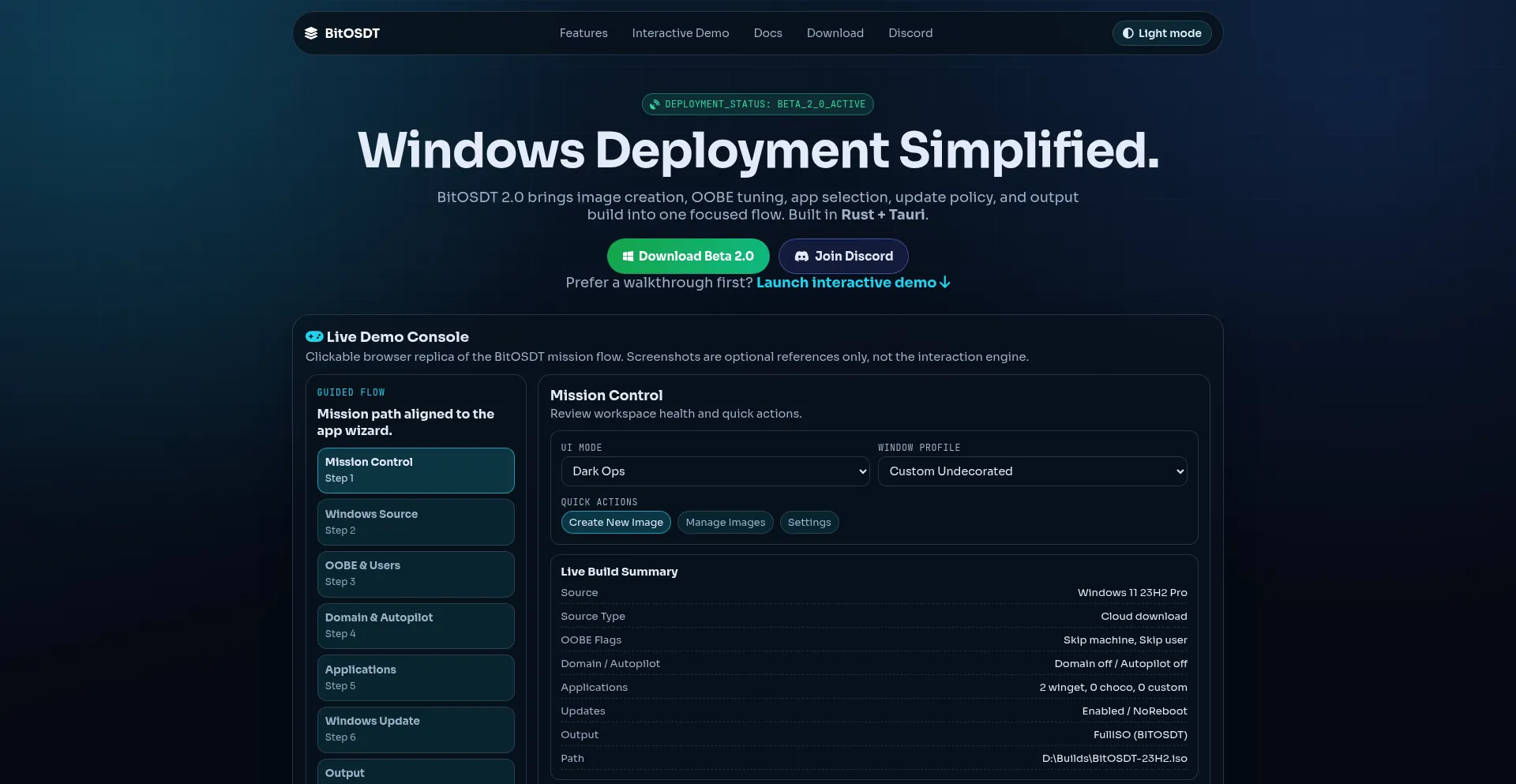Click the deployment status spinner icon
This screenshot has width=1516, height=784.
[x=655, y=104]
